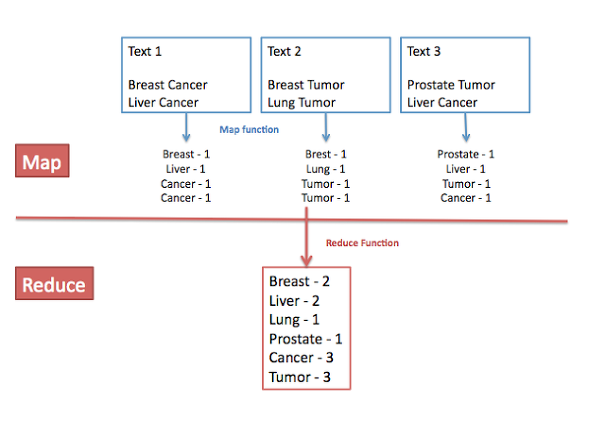Click 'Cancer - 3' in reduce output
This screenshot has width=605, height=436.
[301, 358]
